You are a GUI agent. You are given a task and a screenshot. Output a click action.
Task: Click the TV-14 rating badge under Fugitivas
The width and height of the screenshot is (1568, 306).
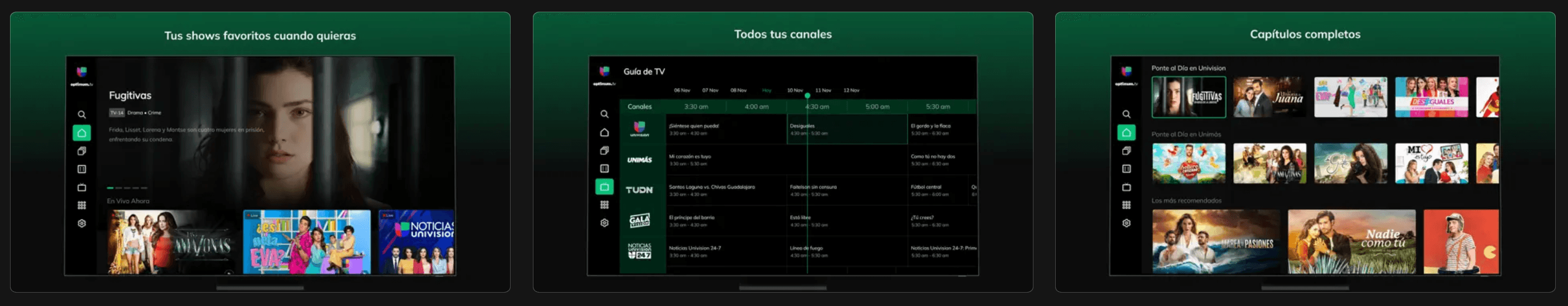pos(117,112)
